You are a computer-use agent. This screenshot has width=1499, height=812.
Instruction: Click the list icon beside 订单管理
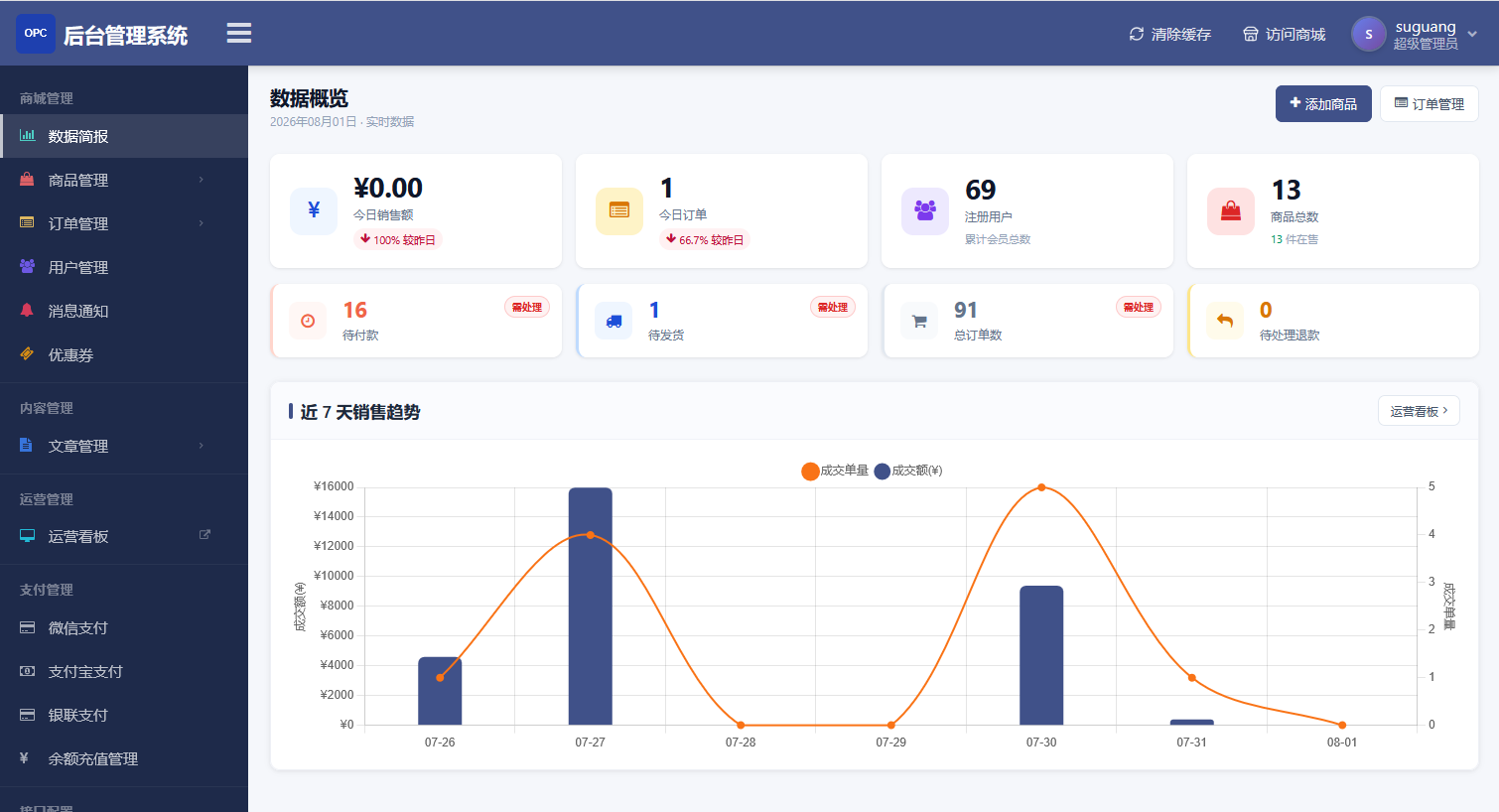click(x=28, y=223)
